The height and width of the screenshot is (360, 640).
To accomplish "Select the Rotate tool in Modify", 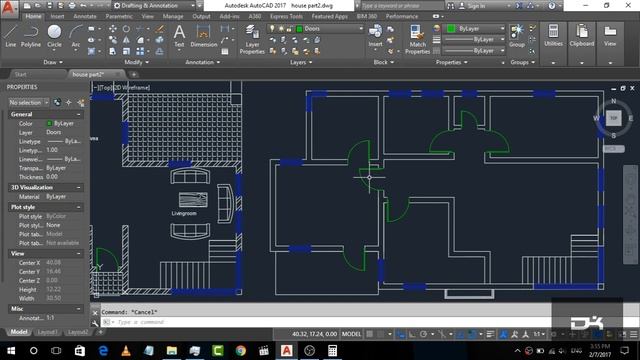I will coord(126,29).
